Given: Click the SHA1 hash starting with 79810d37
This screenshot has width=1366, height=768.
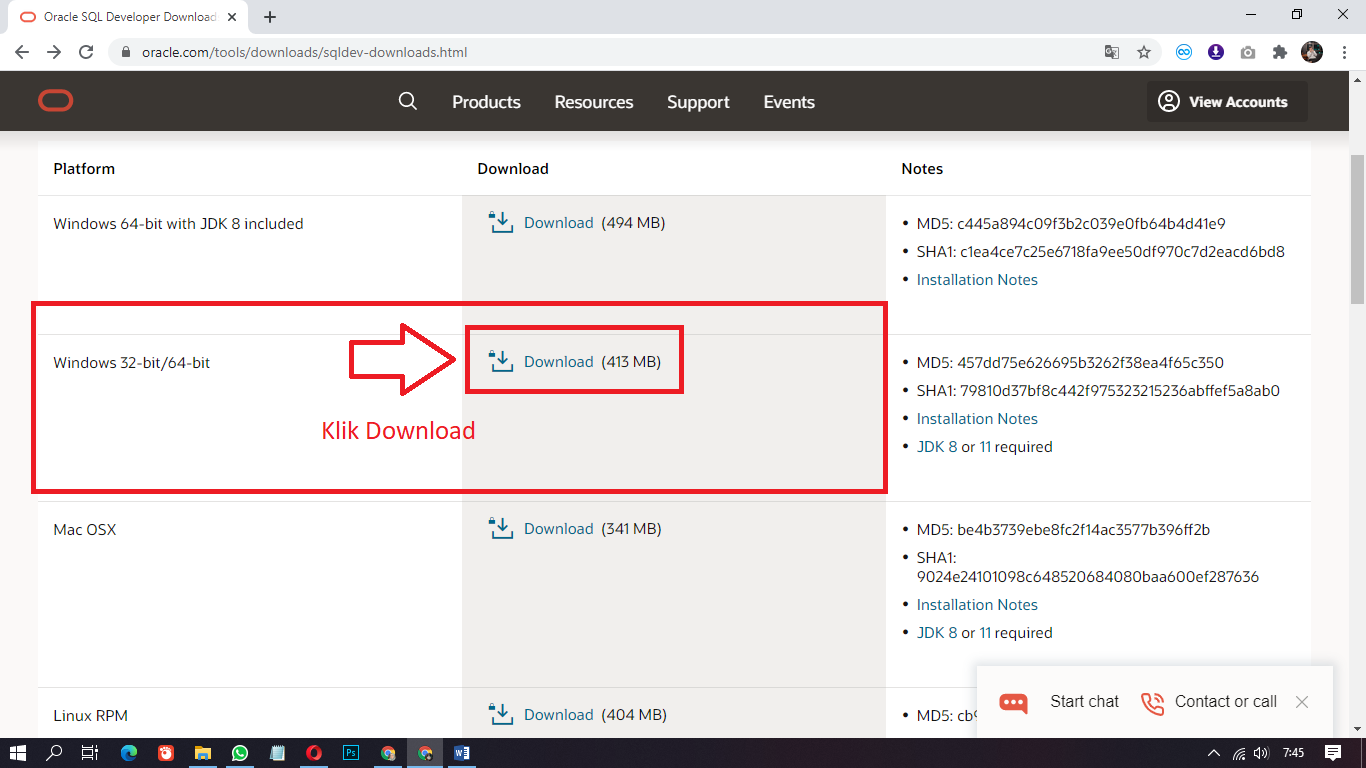Looking at the screenshot, I should tap(1120, 391).
